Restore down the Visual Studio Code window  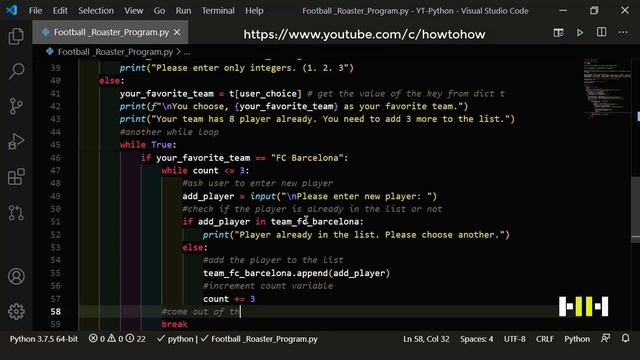[x=594, y=11]
